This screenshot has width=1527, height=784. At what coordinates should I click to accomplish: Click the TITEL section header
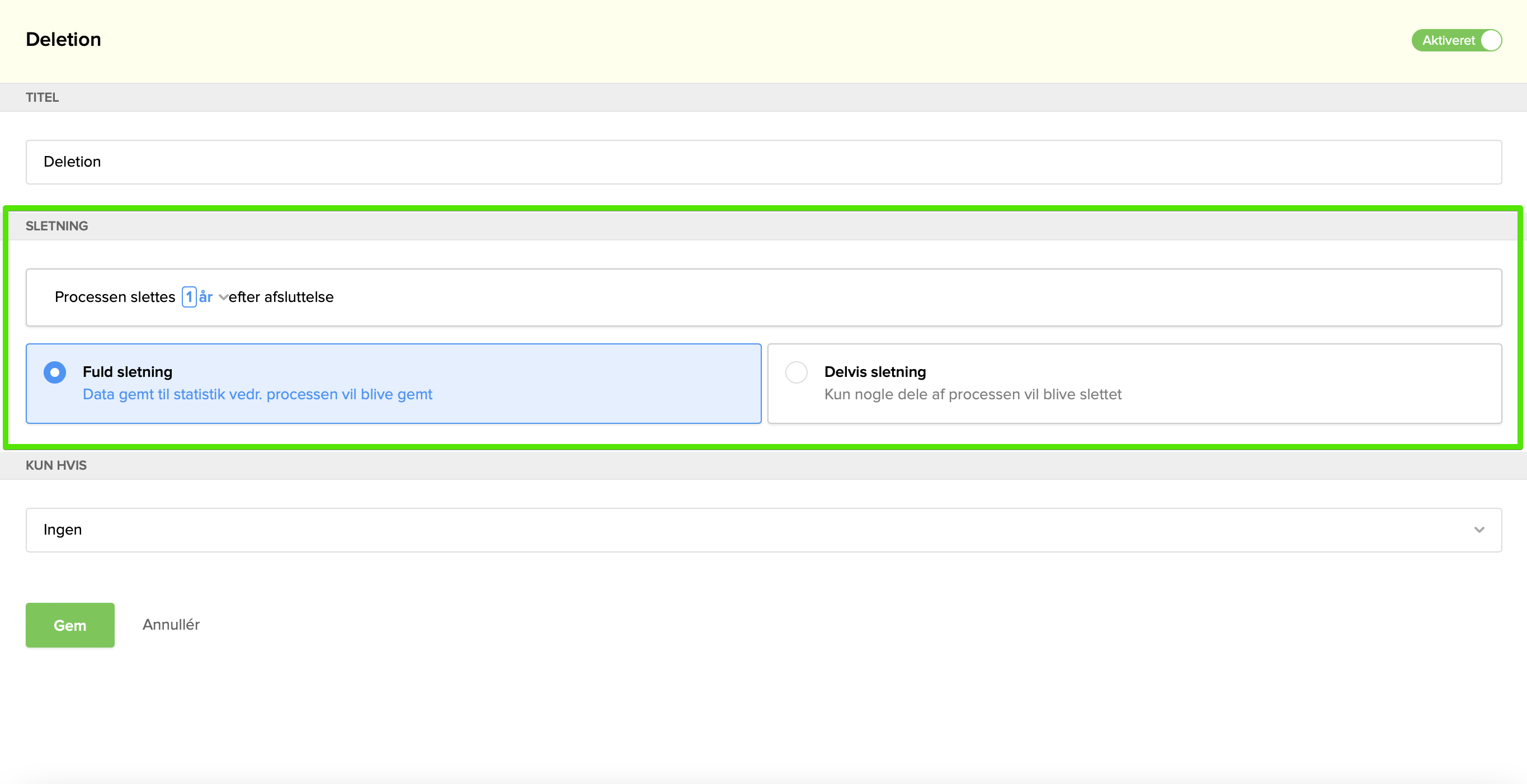coord(42,97)
